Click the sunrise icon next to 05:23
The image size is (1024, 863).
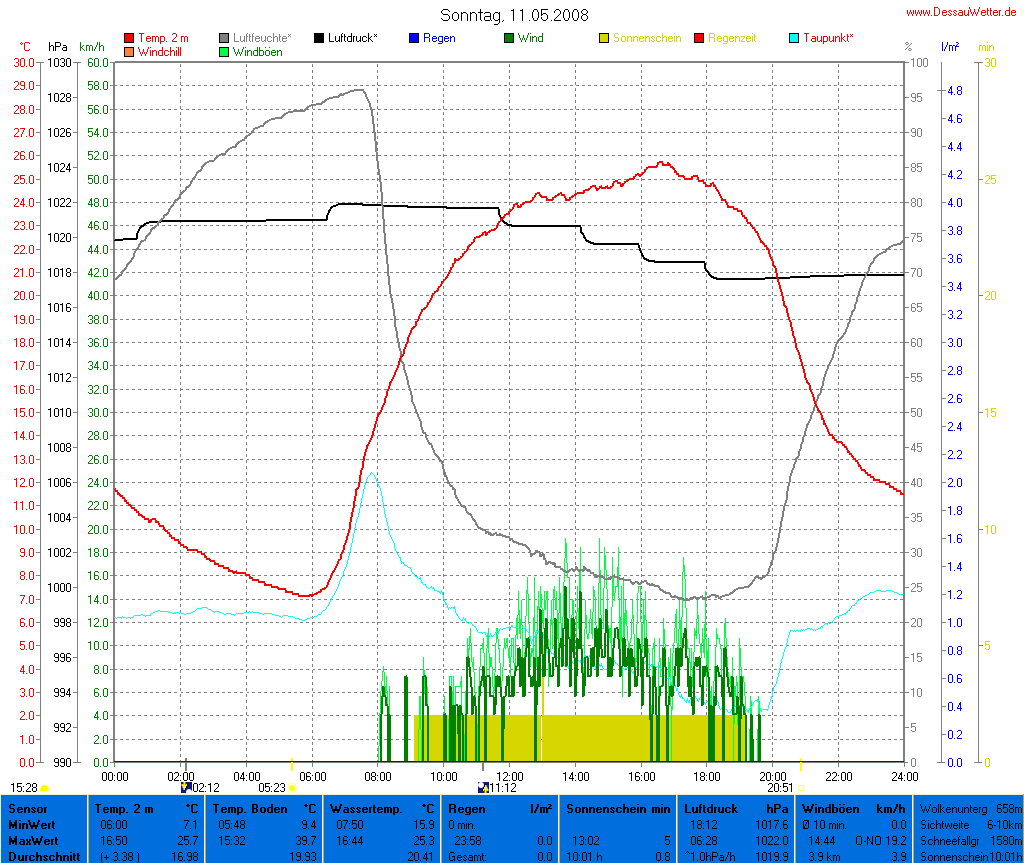(294, 788)
